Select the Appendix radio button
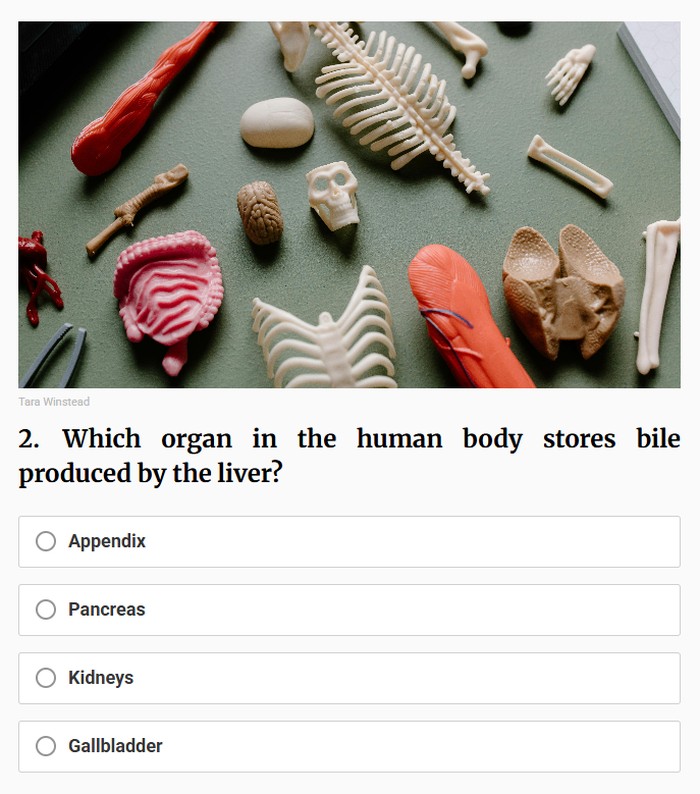Image resolution: width=700 pixels, height=794 pixels. 46,541
